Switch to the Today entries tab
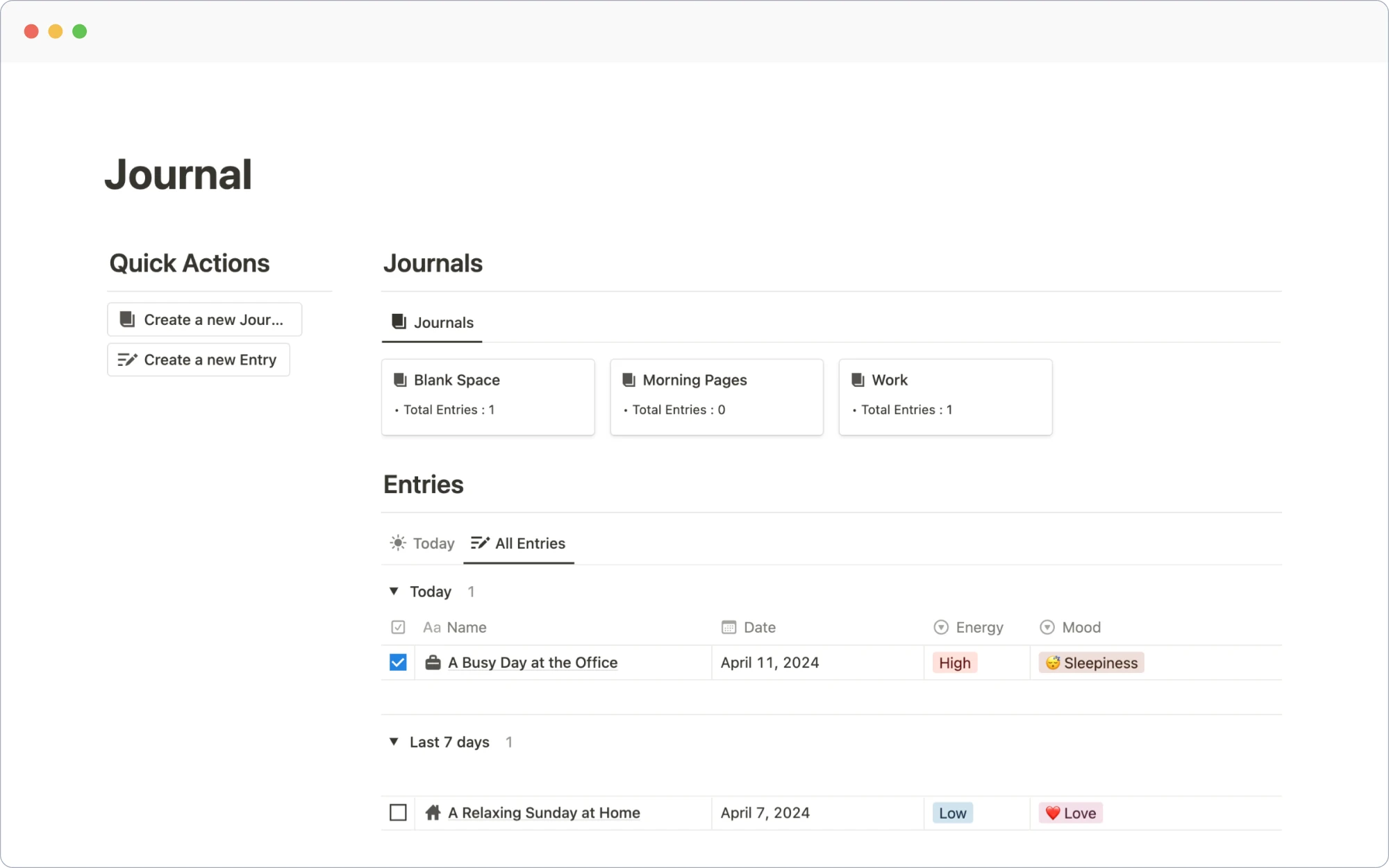This screenshot has width=1389, height=868. (x=423, y=543)
